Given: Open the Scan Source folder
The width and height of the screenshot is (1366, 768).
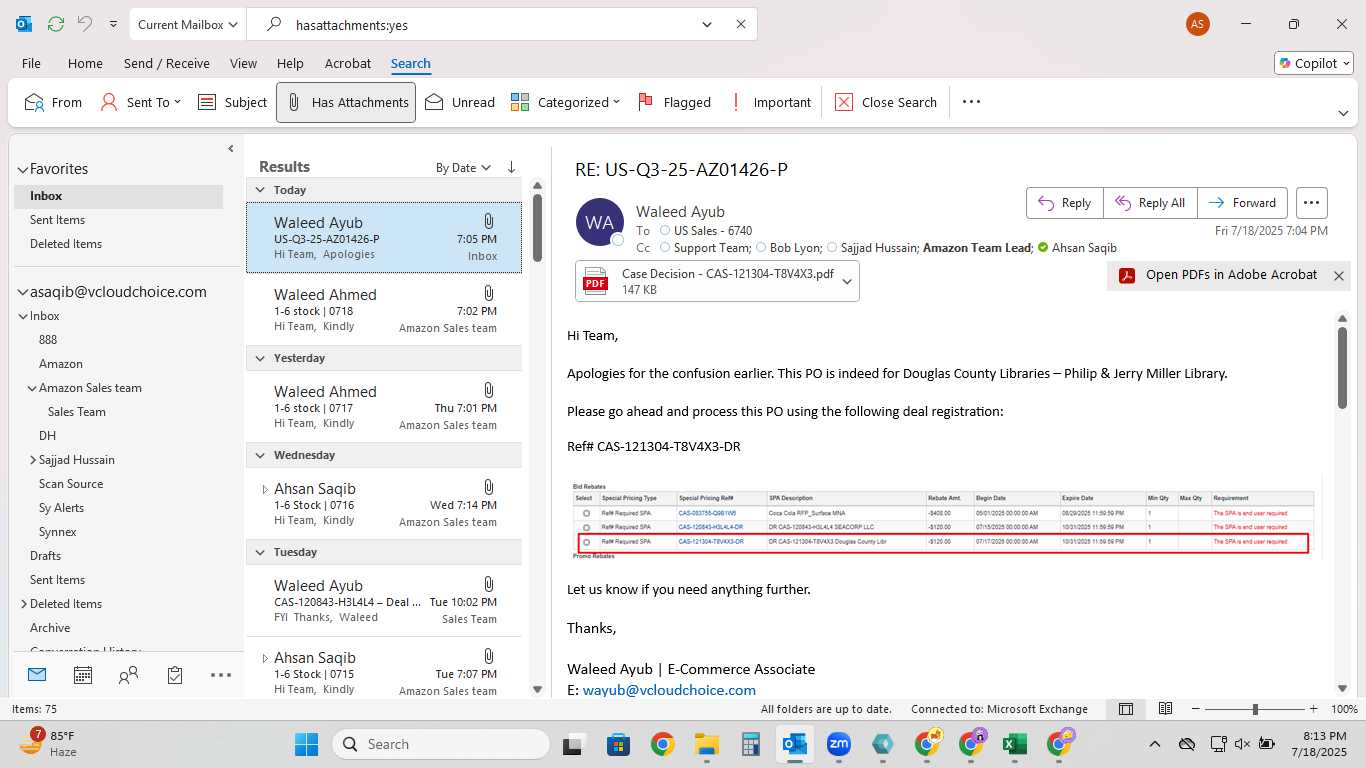Looking at the screenshot, I should point(71,484).
